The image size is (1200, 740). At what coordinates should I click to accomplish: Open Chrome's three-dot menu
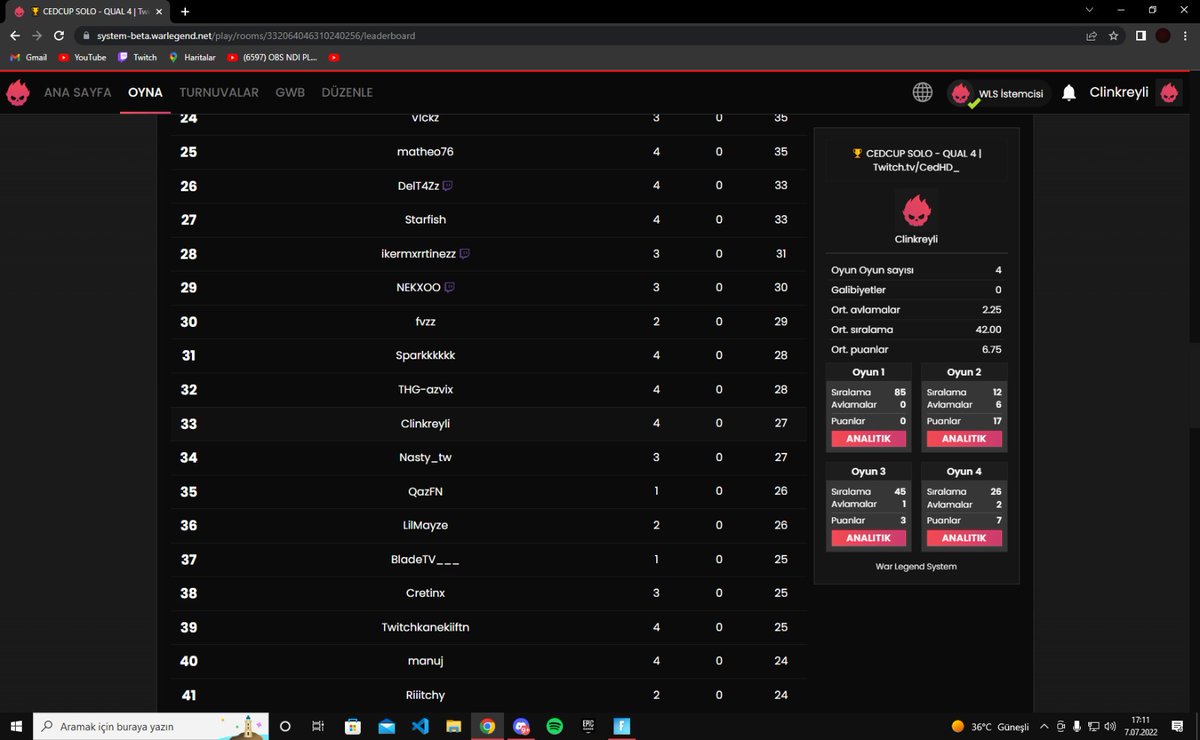click(x=1185, y=34)
